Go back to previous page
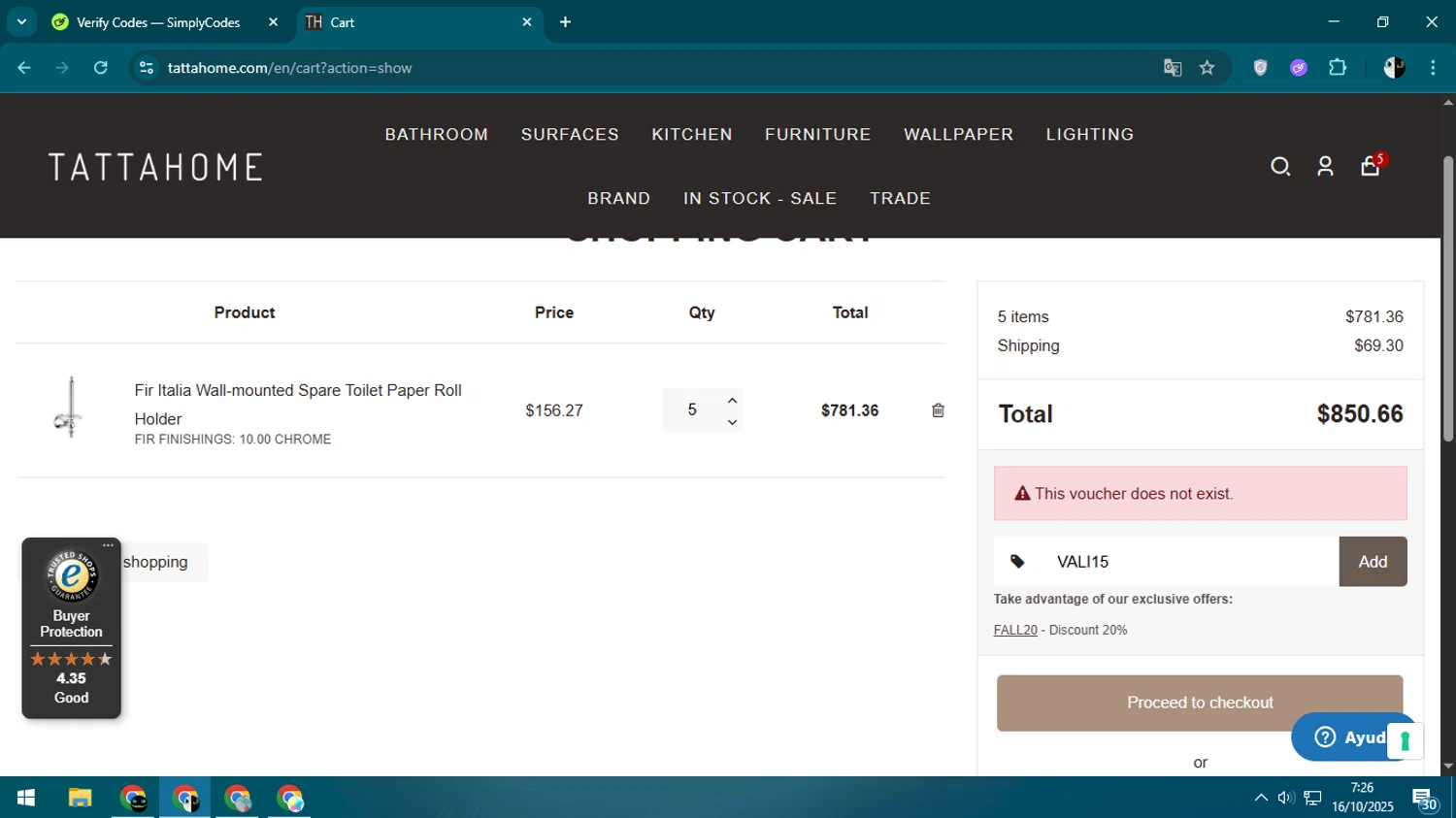This screenshot has width=1456, height=818. pos(24,68)
